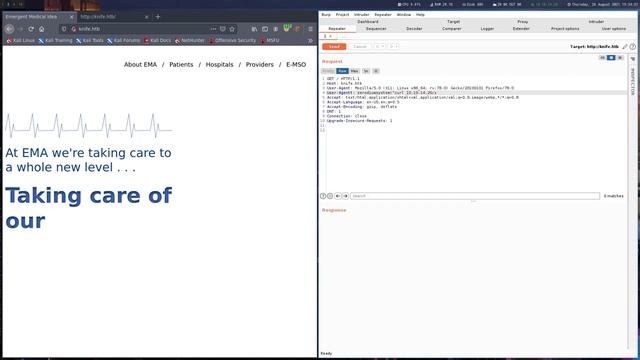Viewport: 640px width, 360px height.
Task: Switch to Burp Dashboard tab
Action: coord(368,22)
